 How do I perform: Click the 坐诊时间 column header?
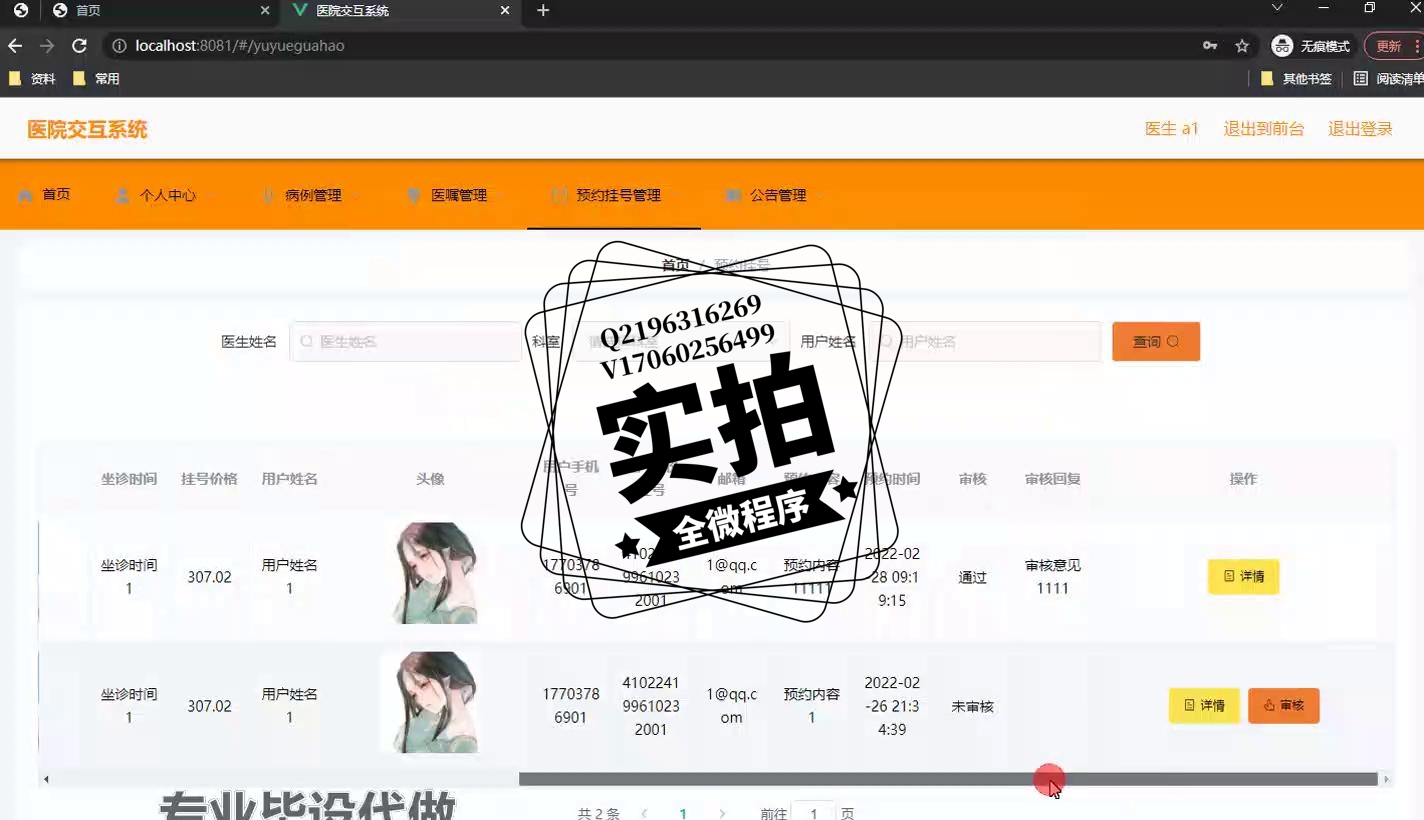click(129, 479)
